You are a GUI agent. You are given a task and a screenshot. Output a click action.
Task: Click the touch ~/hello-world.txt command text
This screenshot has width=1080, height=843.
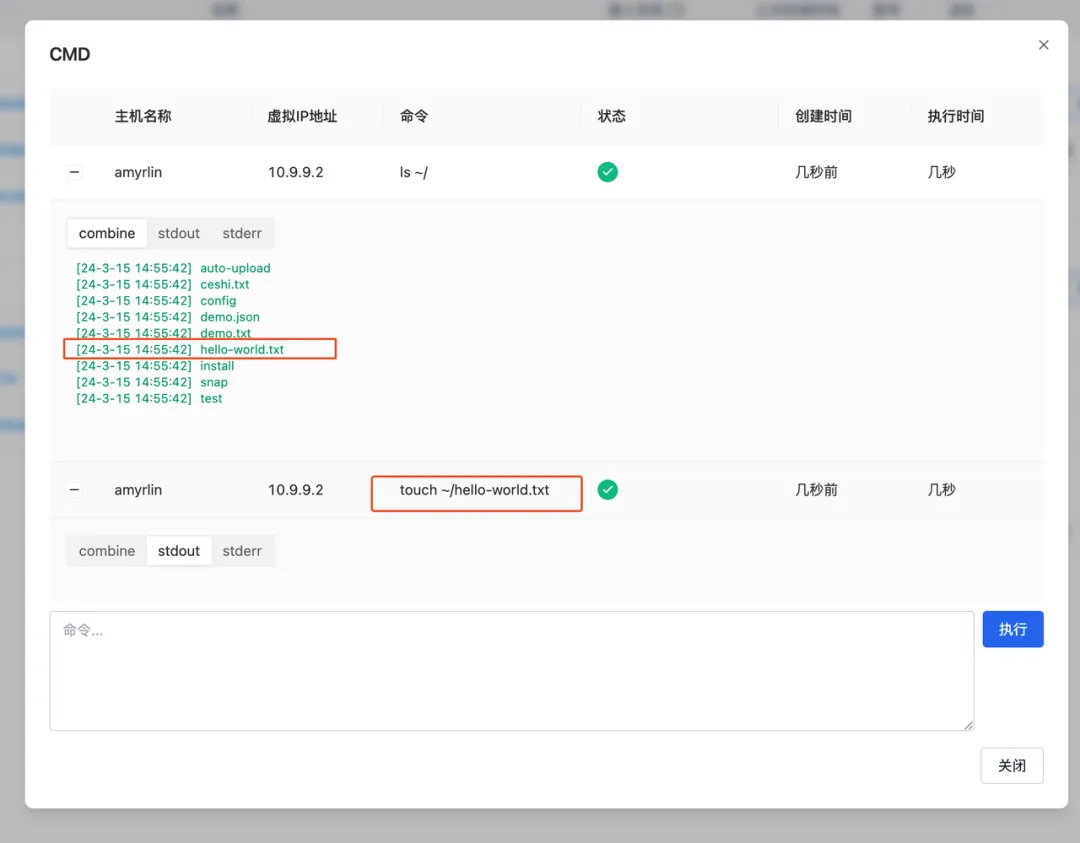(x=474, y=490)
